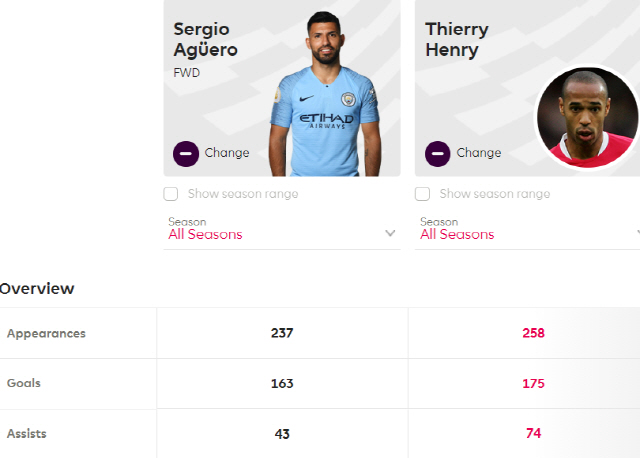The height and width of the screenshot is (458, 640).
Task: Expand the Season chevron for Agüero
Action: click(390, 233)
